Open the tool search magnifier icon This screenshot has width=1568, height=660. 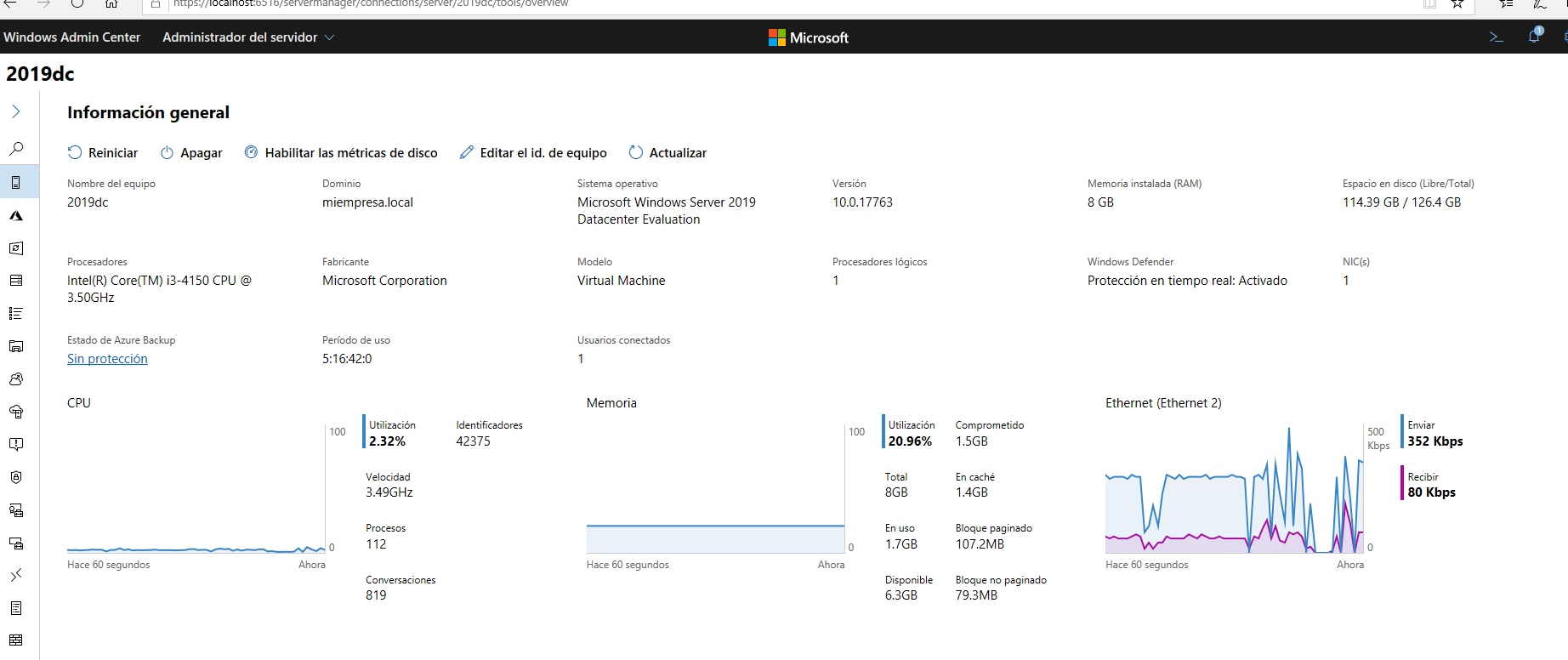16,148
